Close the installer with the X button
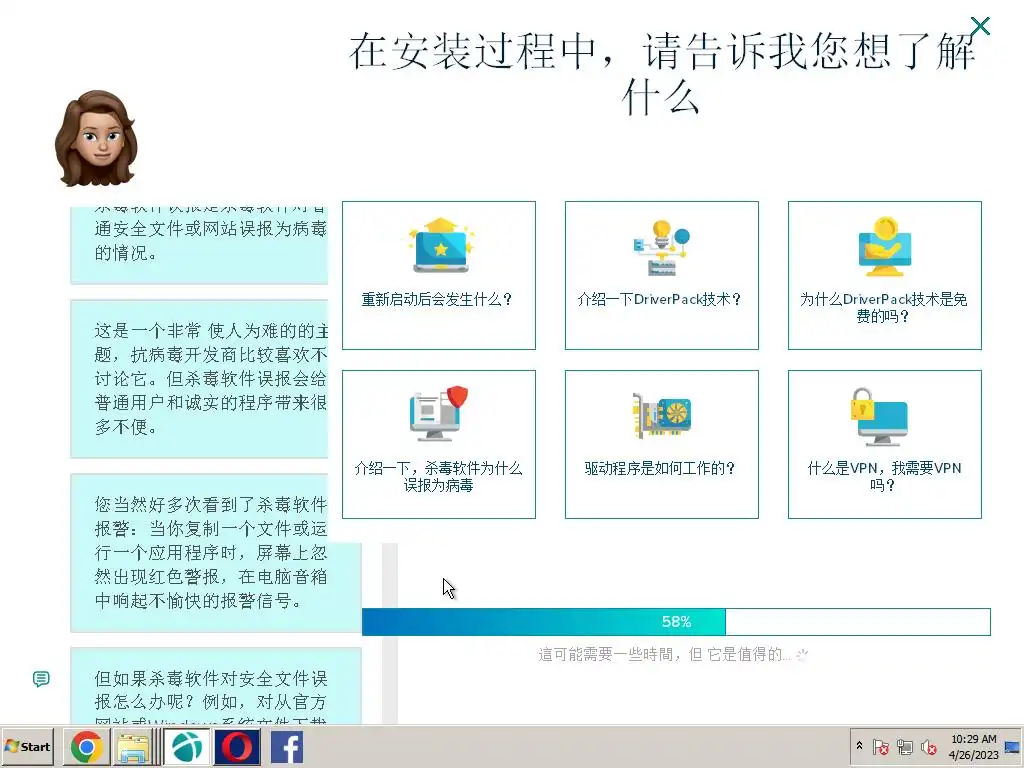 (980, 26)
